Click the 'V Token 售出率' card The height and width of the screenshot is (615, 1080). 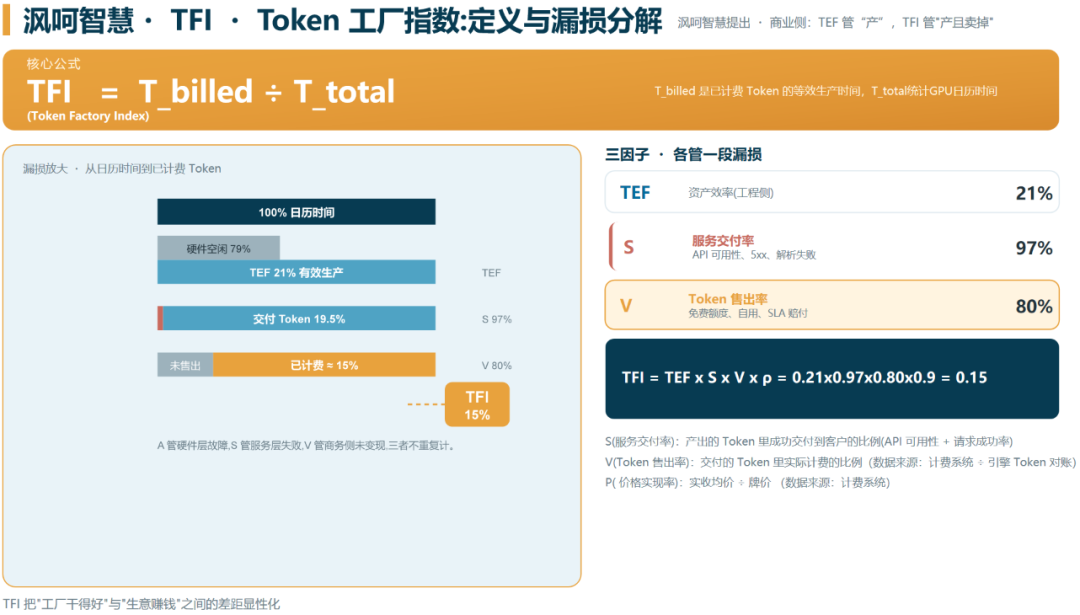[831, 305]
